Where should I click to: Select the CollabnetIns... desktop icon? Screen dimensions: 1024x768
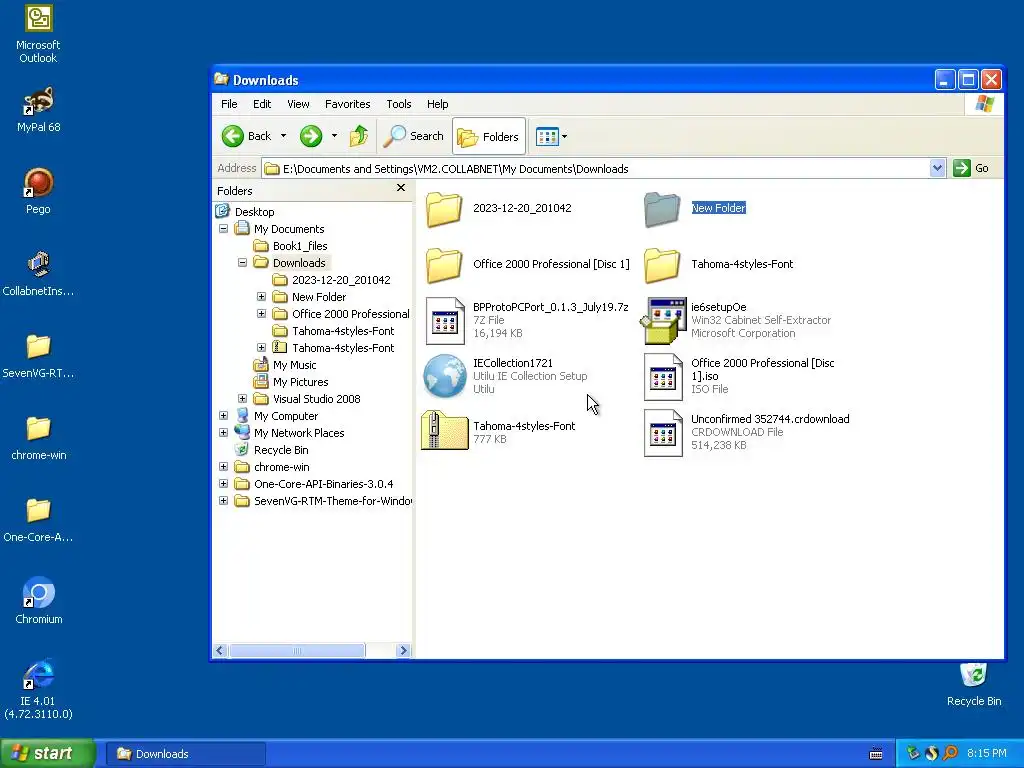tap(38, 273)
